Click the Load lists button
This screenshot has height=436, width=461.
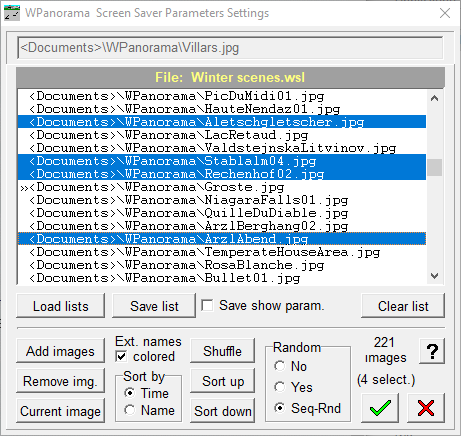[x=60, y=306]
